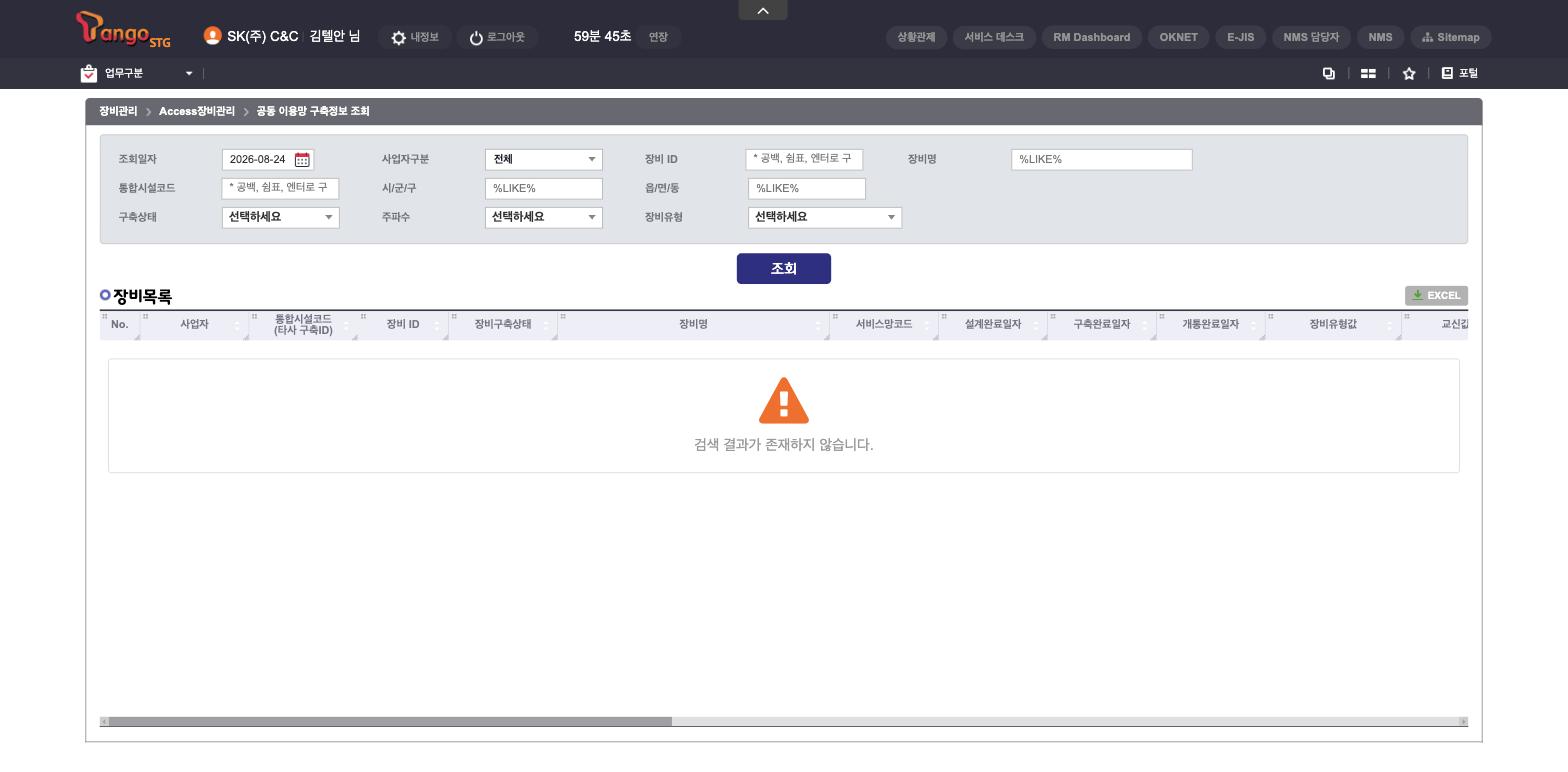The image size is (1568, 772).
Task: Extend session with 연장 button
Action: tap(658, 37)
